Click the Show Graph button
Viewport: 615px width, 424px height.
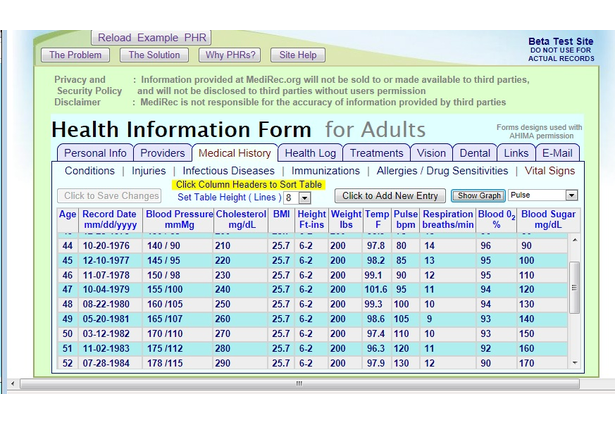(x=479, y=196)
